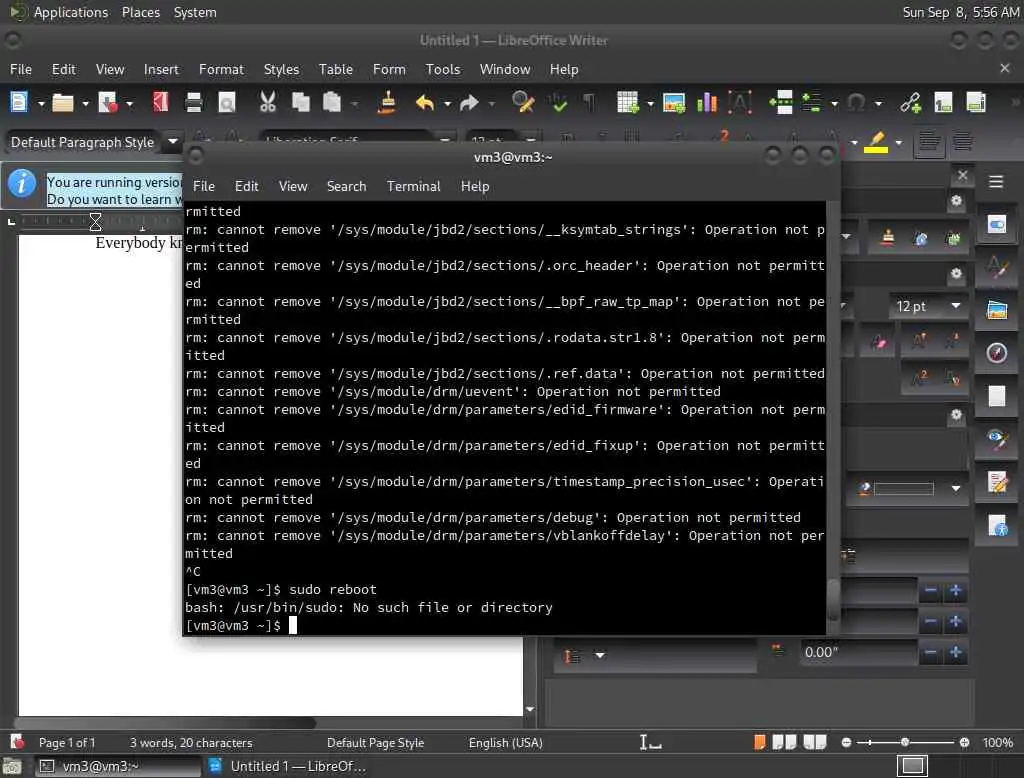Open the sidebar 12 pt font size dropdown
Image resolution: width=1024 pixels, height=778 pixels.
coord(955,306)
